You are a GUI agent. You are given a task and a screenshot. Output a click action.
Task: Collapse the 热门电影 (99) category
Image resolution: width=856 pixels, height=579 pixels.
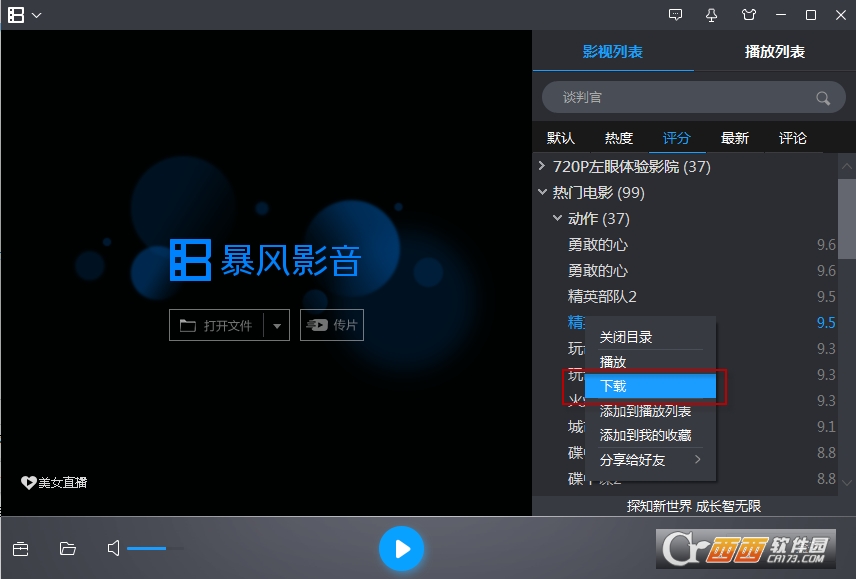pyautogui.click(x=542, y=192)
